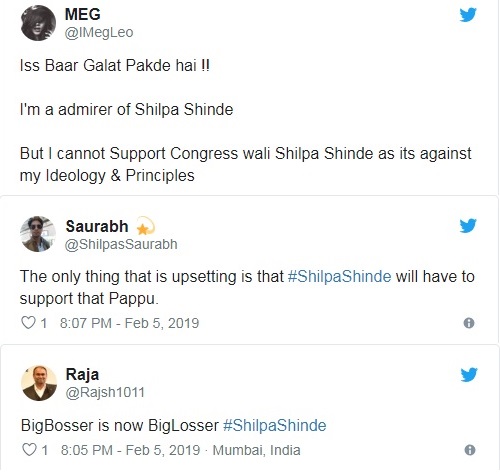The image size is (500, 475).
Task: Like Raja's BigLosser tweet with the heart
Action: [29, 450]
